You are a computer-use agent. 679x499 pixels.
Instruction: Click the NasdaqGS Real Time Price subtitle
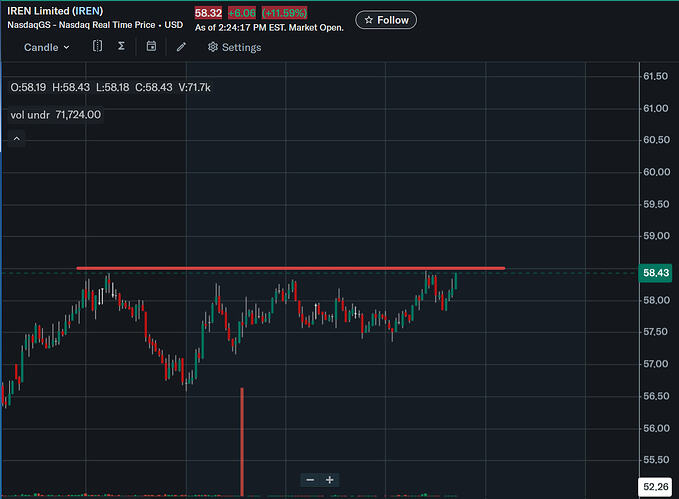point(95,25)
